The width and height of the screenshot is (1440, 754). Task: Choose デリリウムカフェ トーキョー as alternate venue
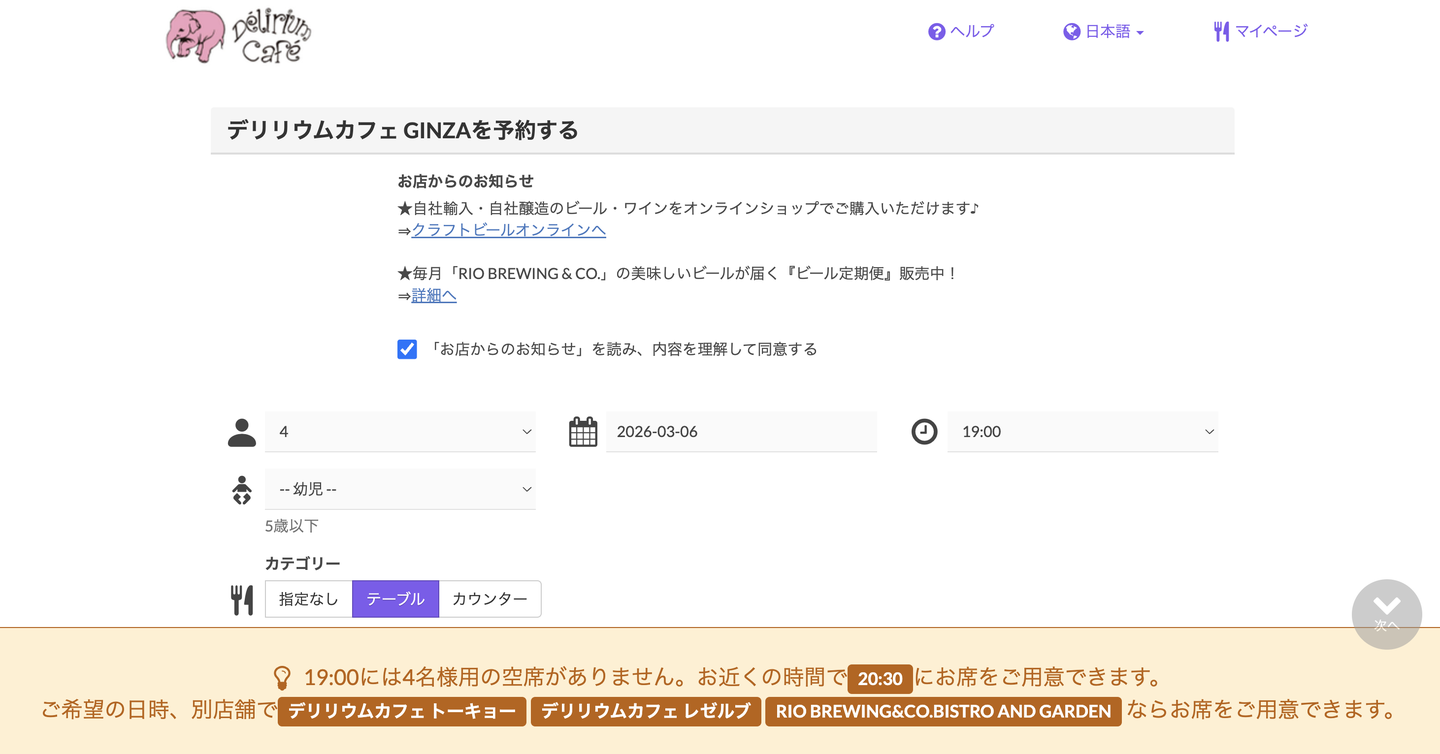tap(401, 711)
